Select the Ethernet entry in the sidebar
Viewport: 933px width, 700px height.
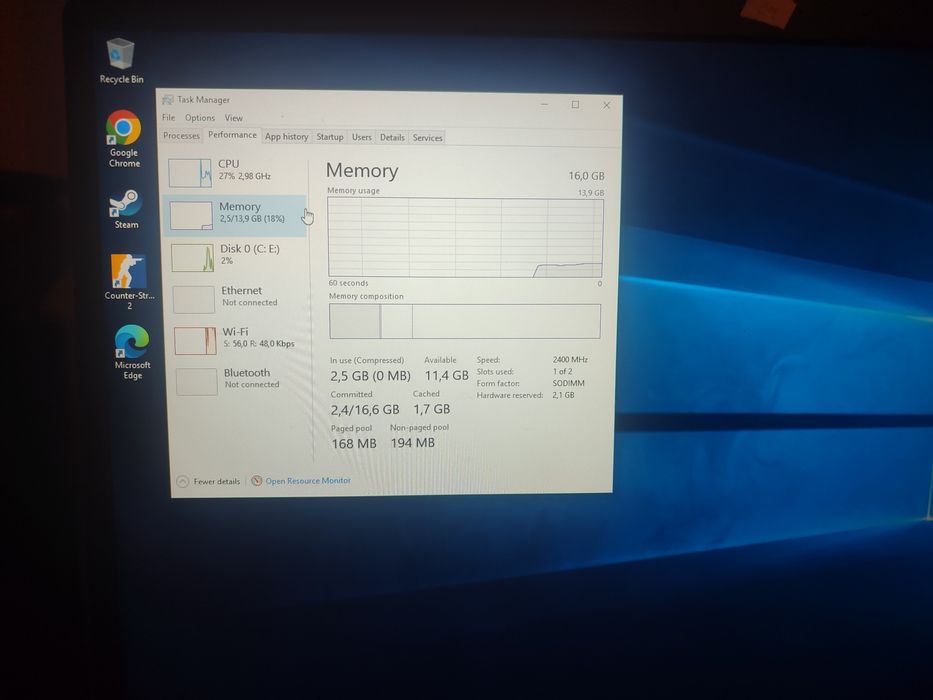[238, 298]
